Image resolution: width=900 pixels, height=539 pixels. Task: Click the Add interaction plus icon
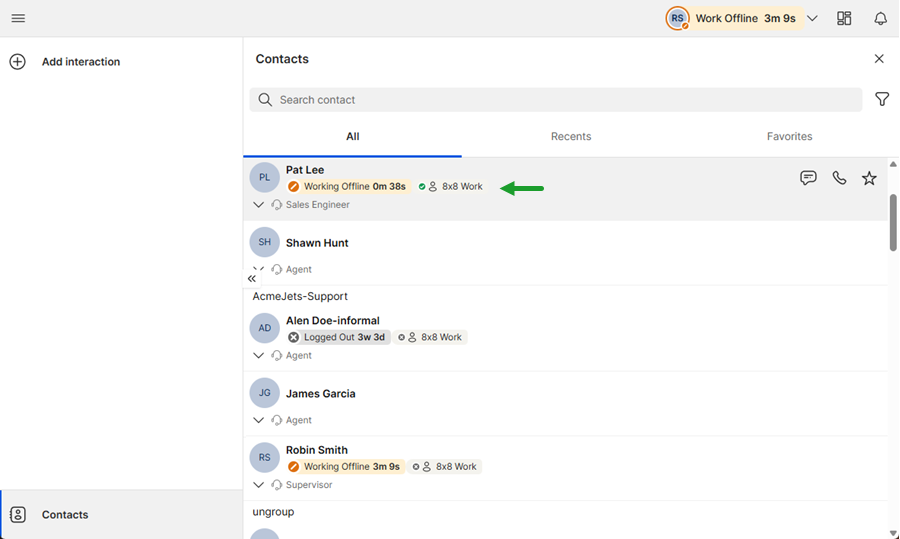17,61
